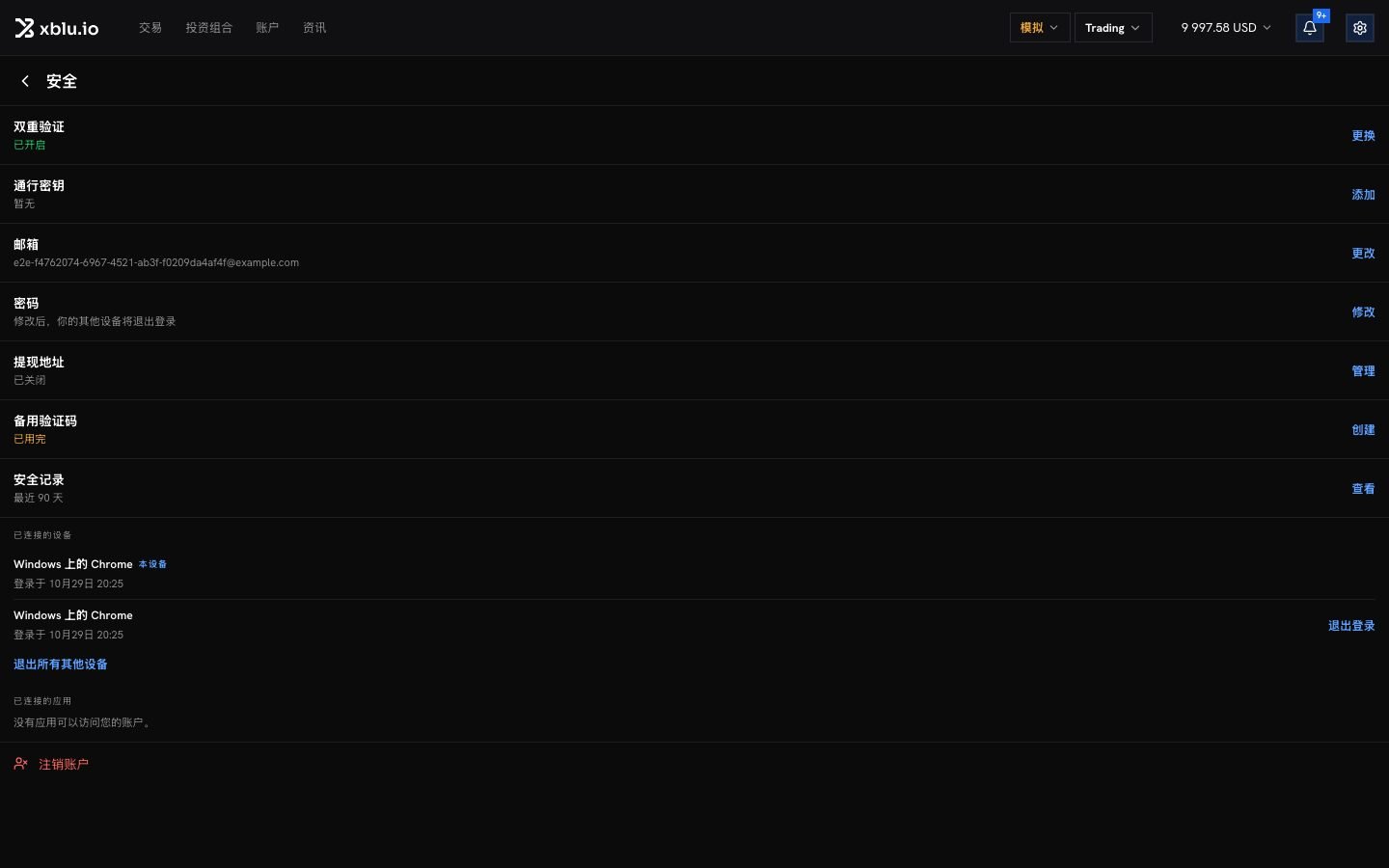Screen dimensions: 1389x868
Task: Click the 最近 90 天 text
Action: click(x=39, y=498)
